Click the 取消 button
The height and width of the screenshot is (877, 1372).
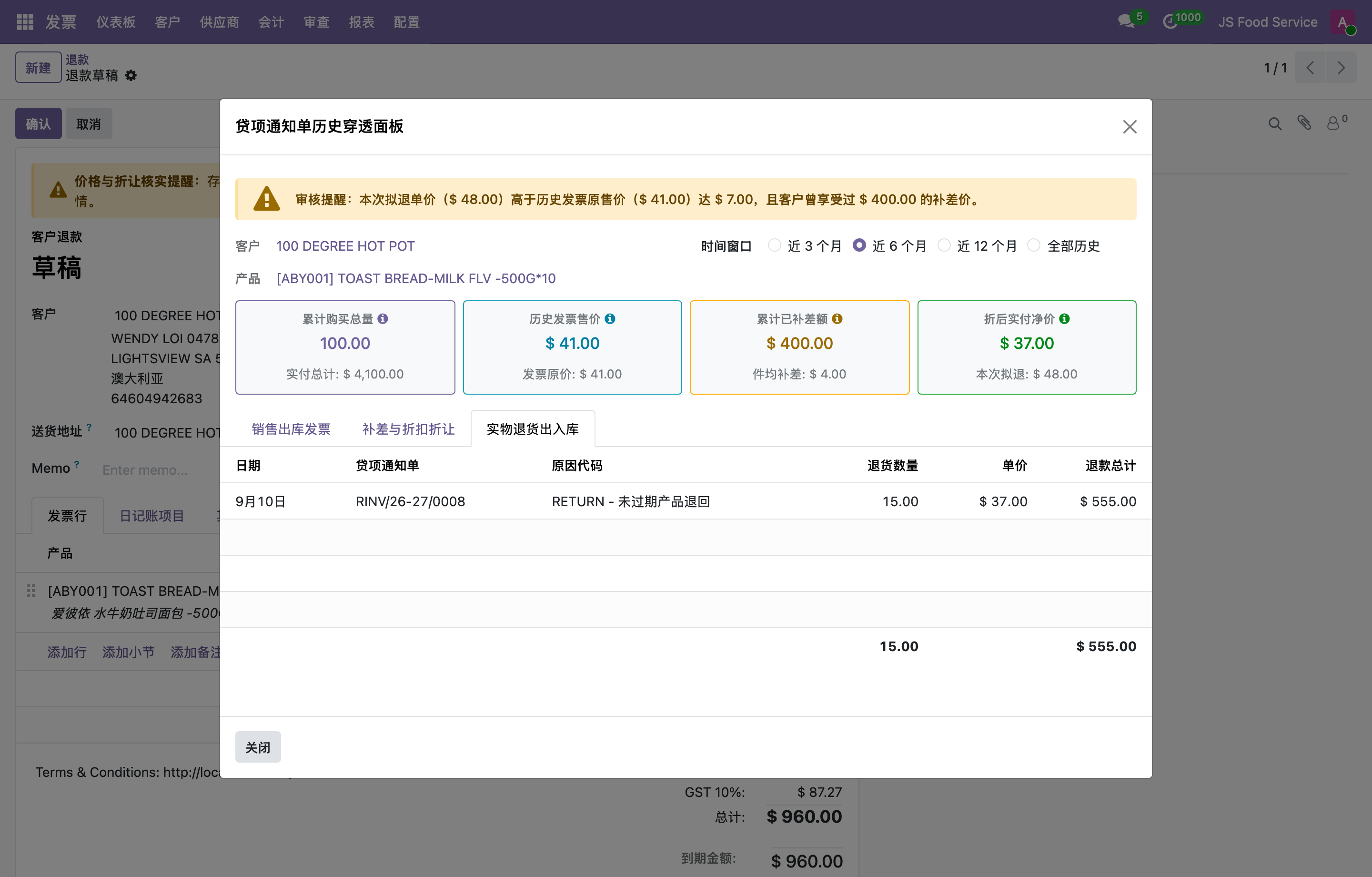pos(88,124)
